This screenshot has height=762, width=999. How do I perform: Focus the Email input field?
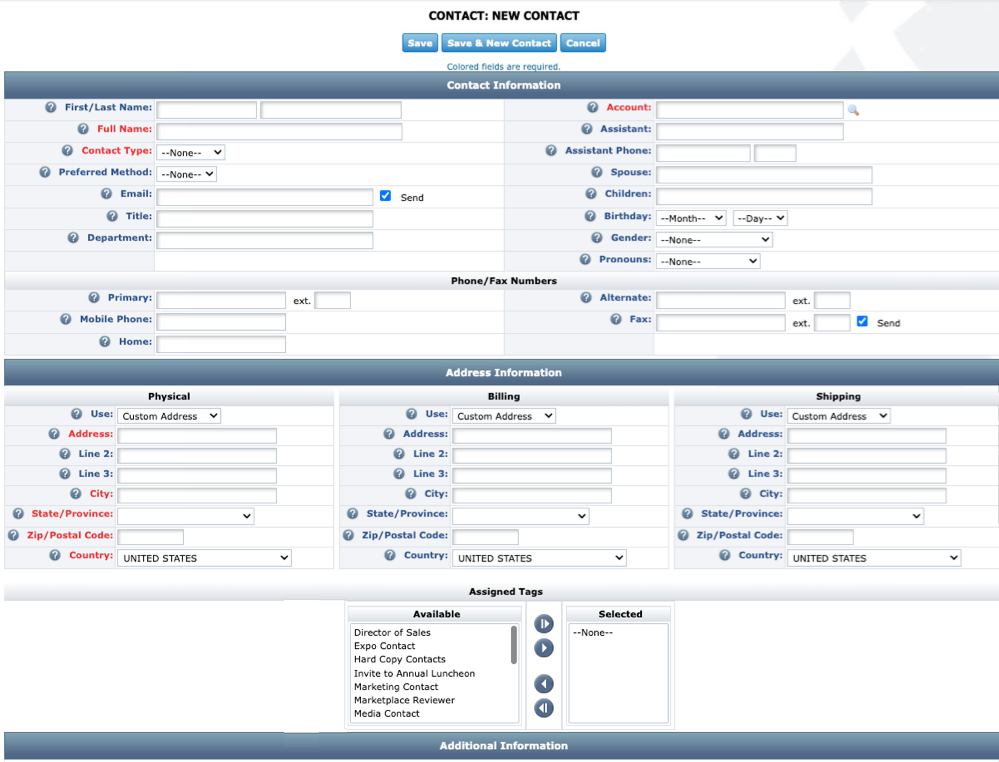click(264, 196)
